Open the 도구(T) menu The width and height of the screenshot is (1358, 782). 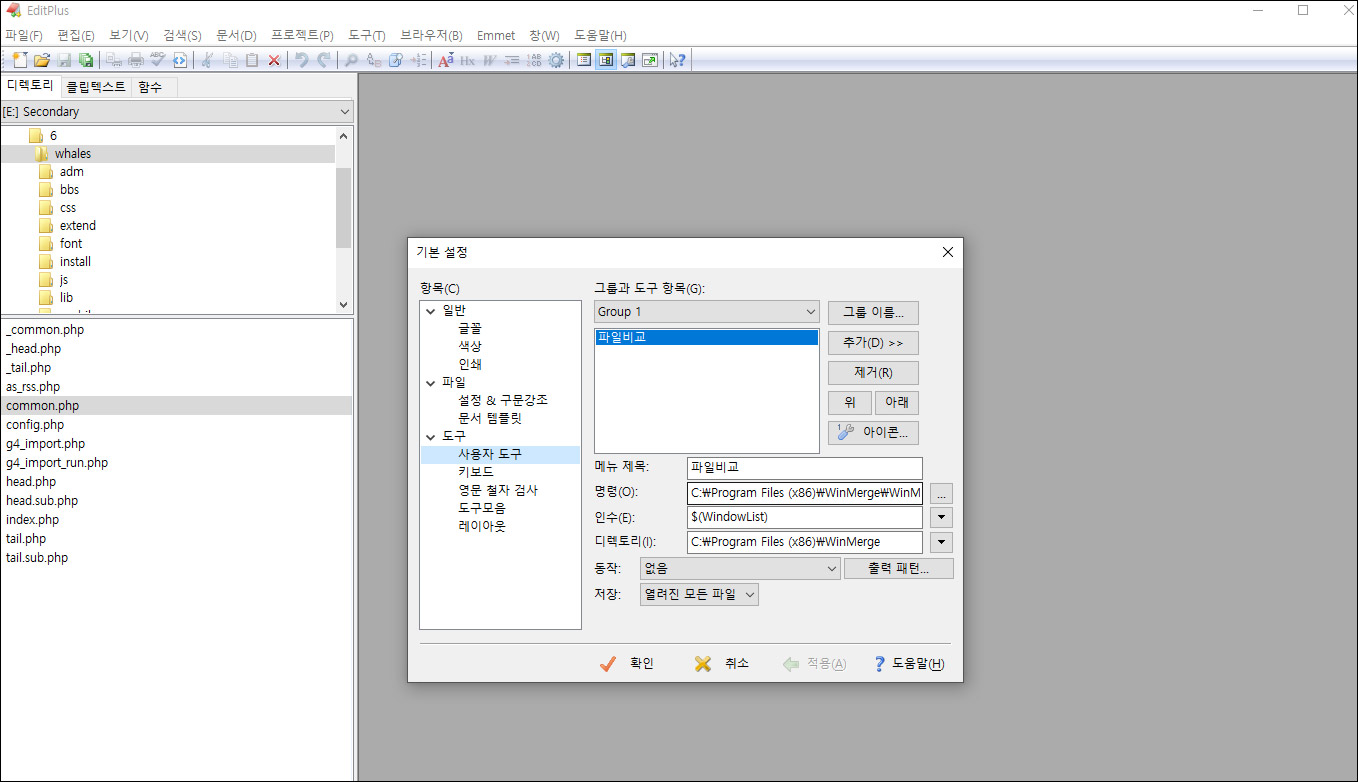(366, 35)
